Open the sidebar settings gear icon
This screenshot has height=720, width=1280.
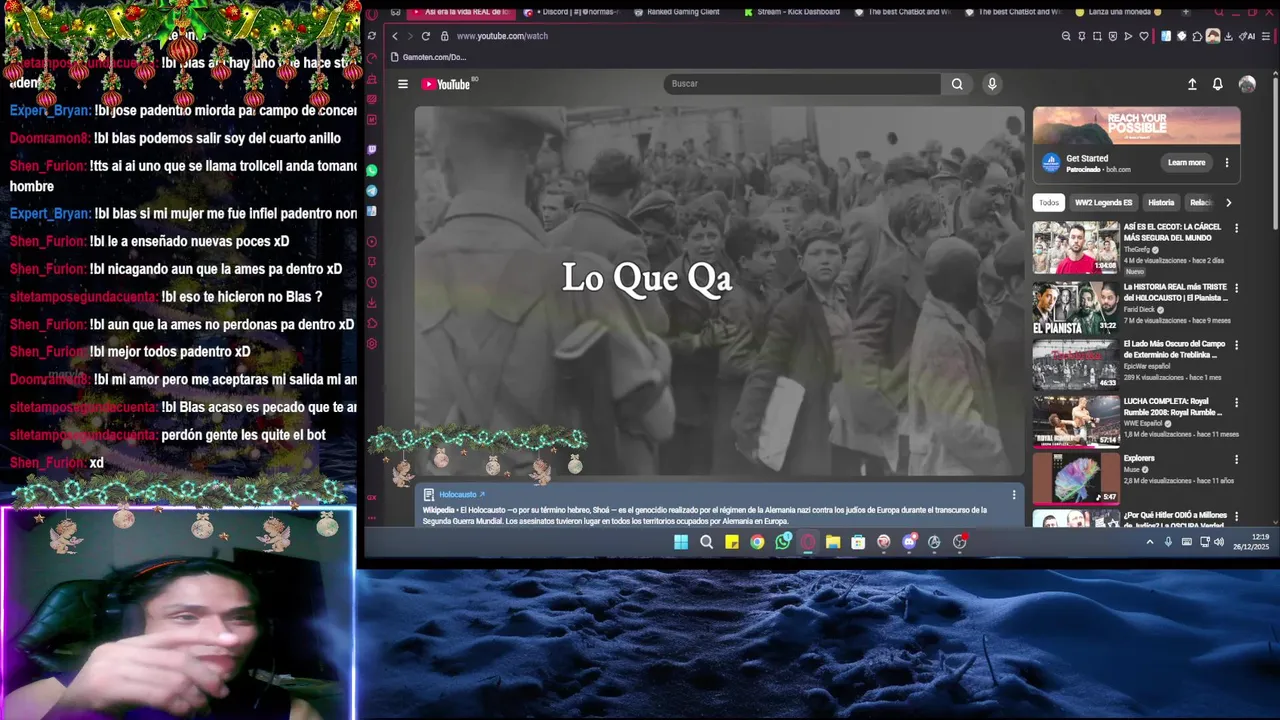coord(372,344)
